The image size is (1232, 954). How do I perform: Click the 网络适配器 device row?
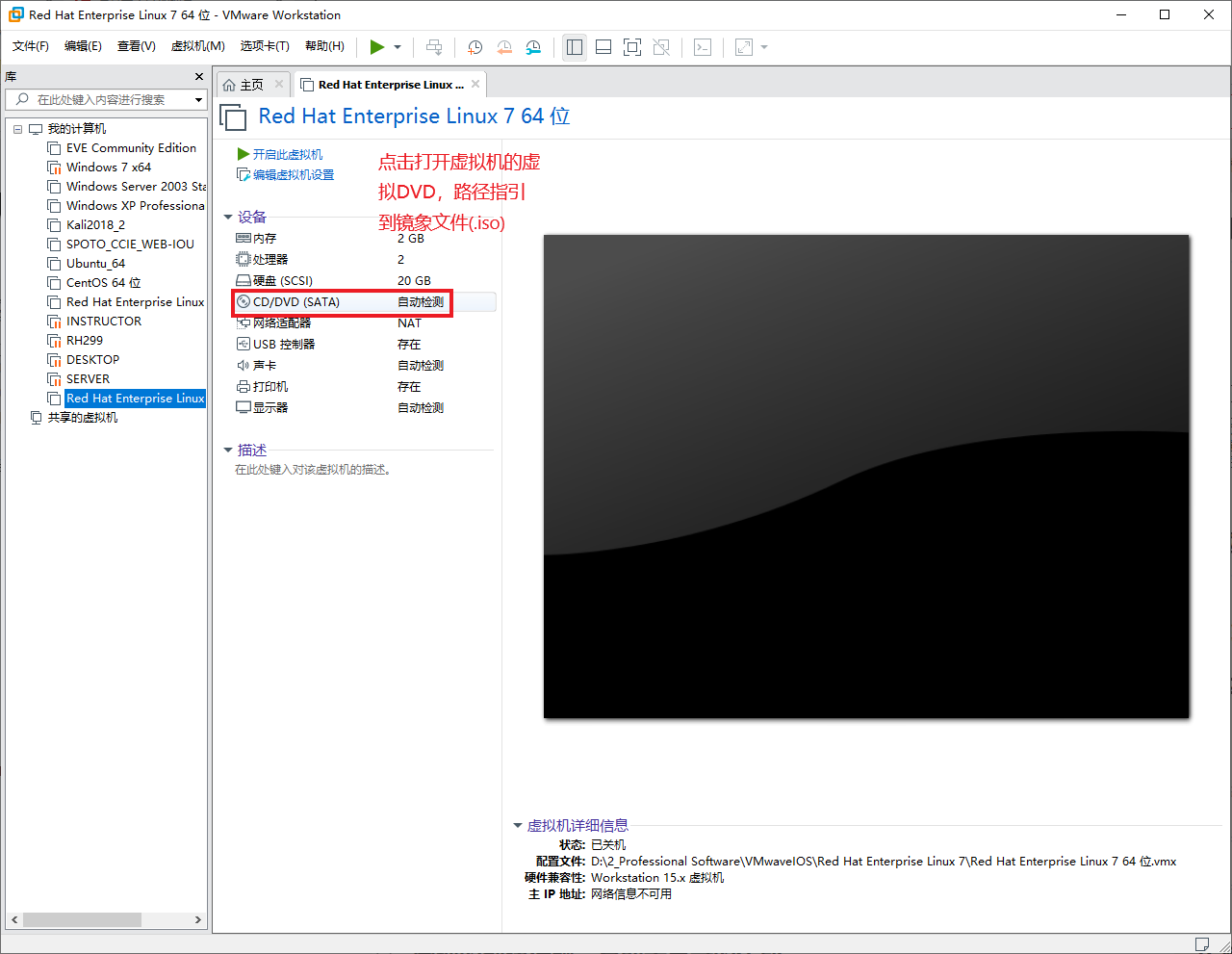364,323
